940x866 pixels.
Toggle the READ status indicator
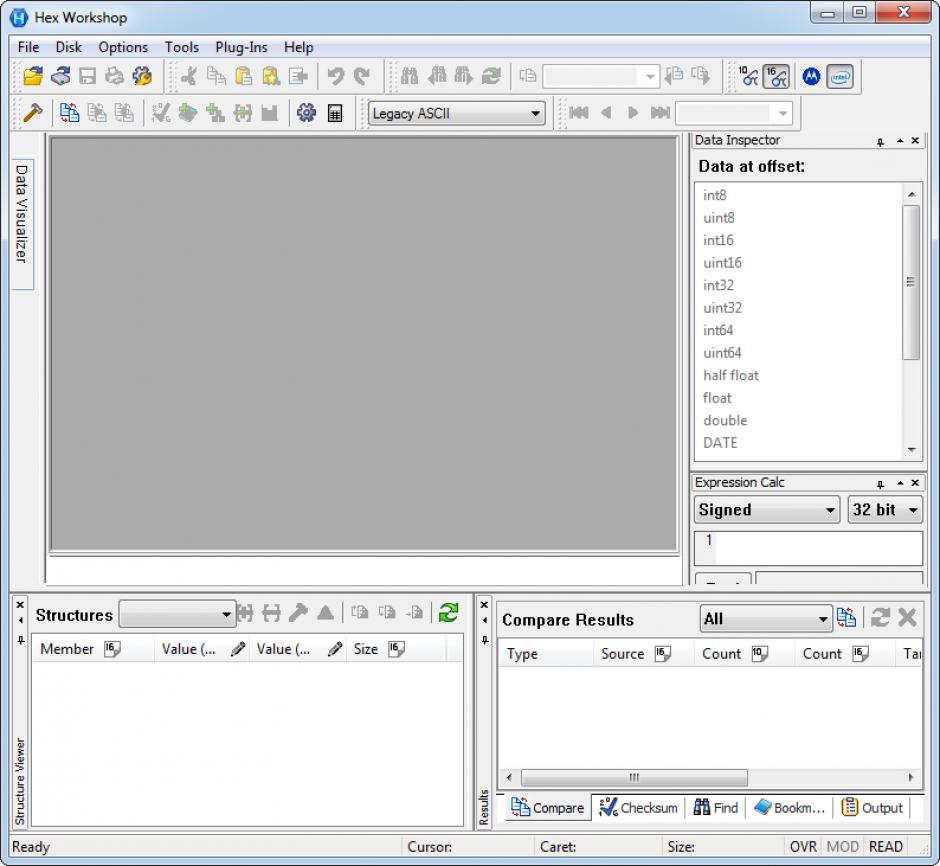[x=885, y=847]
